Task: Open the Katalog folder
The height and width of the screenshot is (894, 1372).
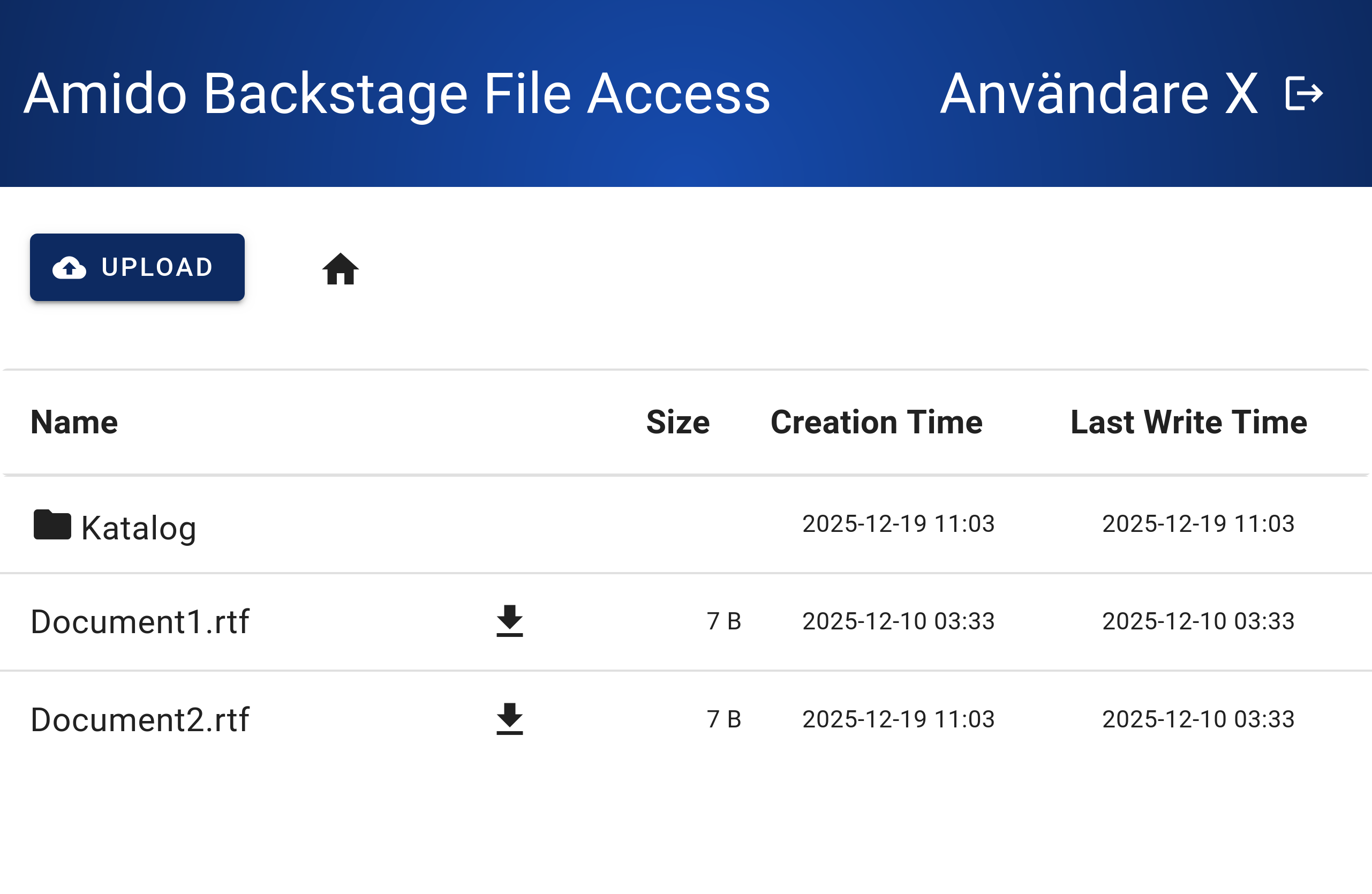Action: pyautogui.click(x=138, y=528)
